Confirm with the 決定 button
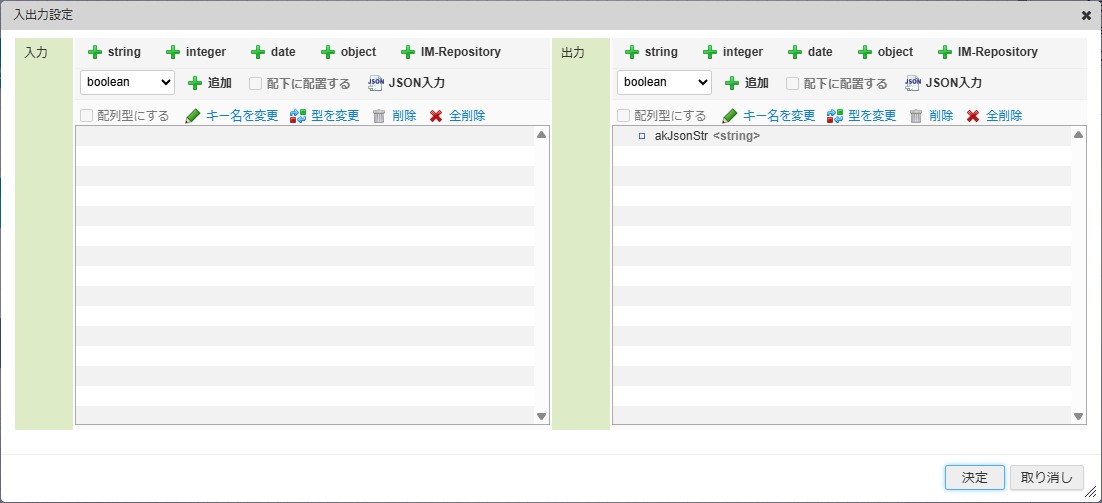The height and width of the screenshot is (503, 1102). (975, 478)
